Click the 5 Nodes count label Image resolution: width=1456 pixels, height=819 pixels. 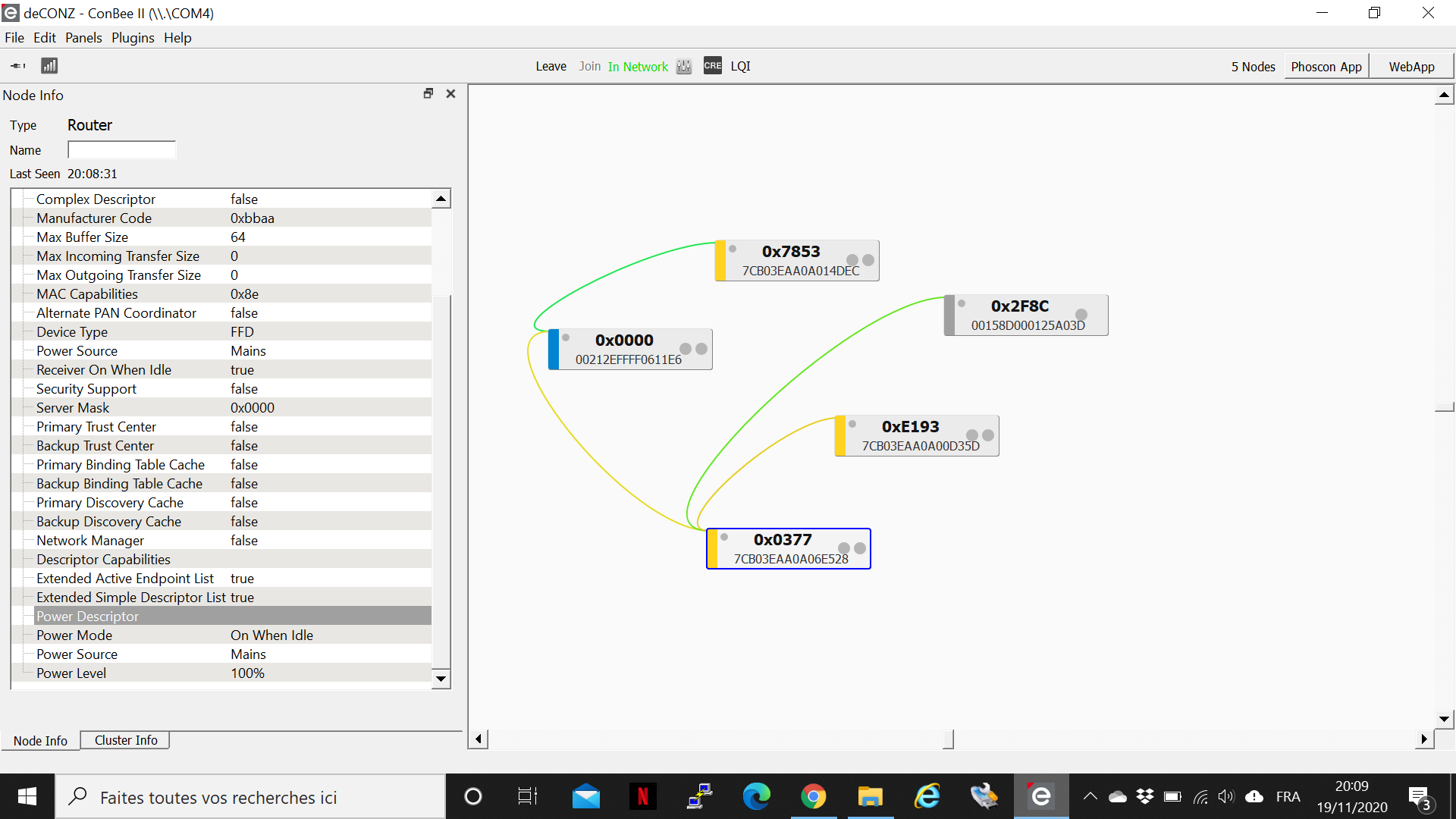1253,67
